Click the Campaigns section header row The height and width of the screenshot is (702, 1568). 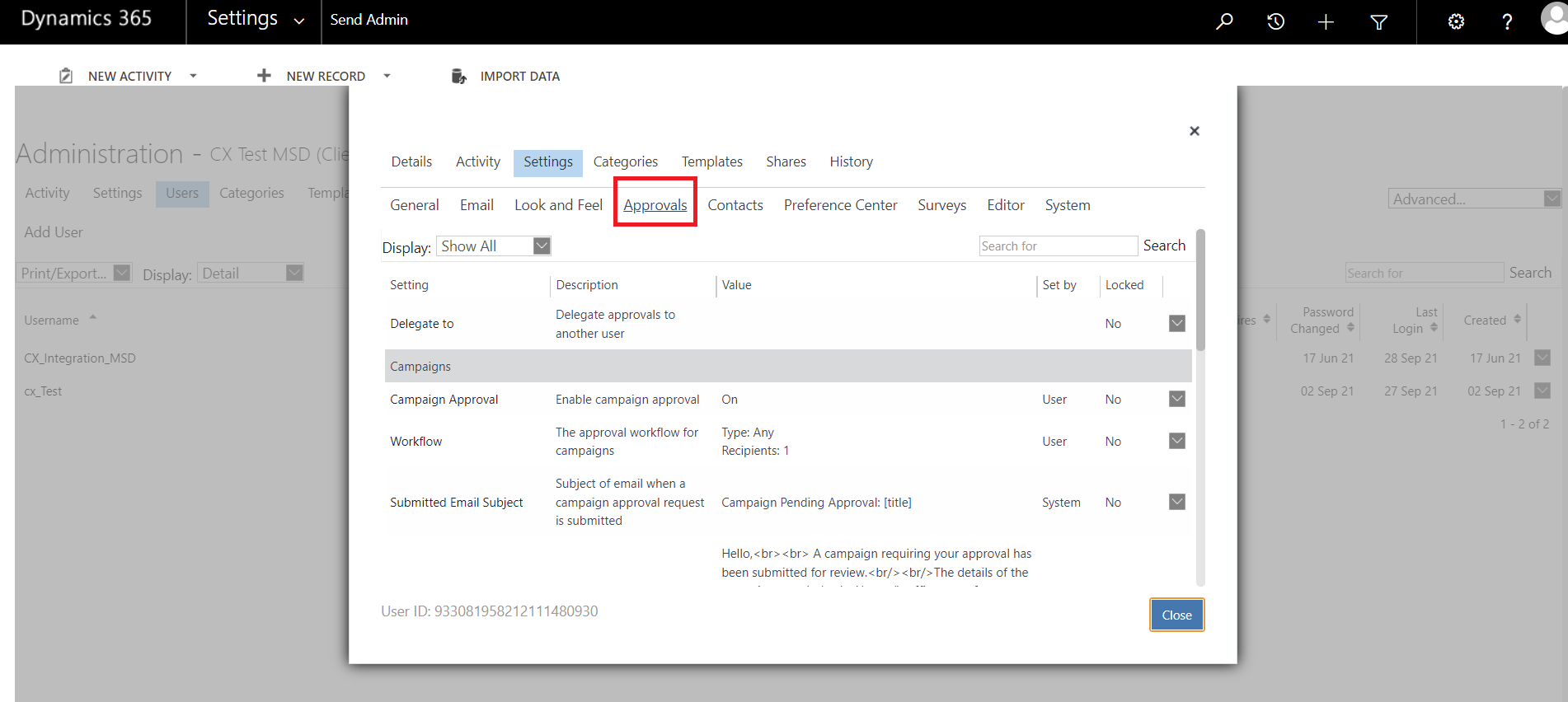pyautogui.click(x=788, y=366)
